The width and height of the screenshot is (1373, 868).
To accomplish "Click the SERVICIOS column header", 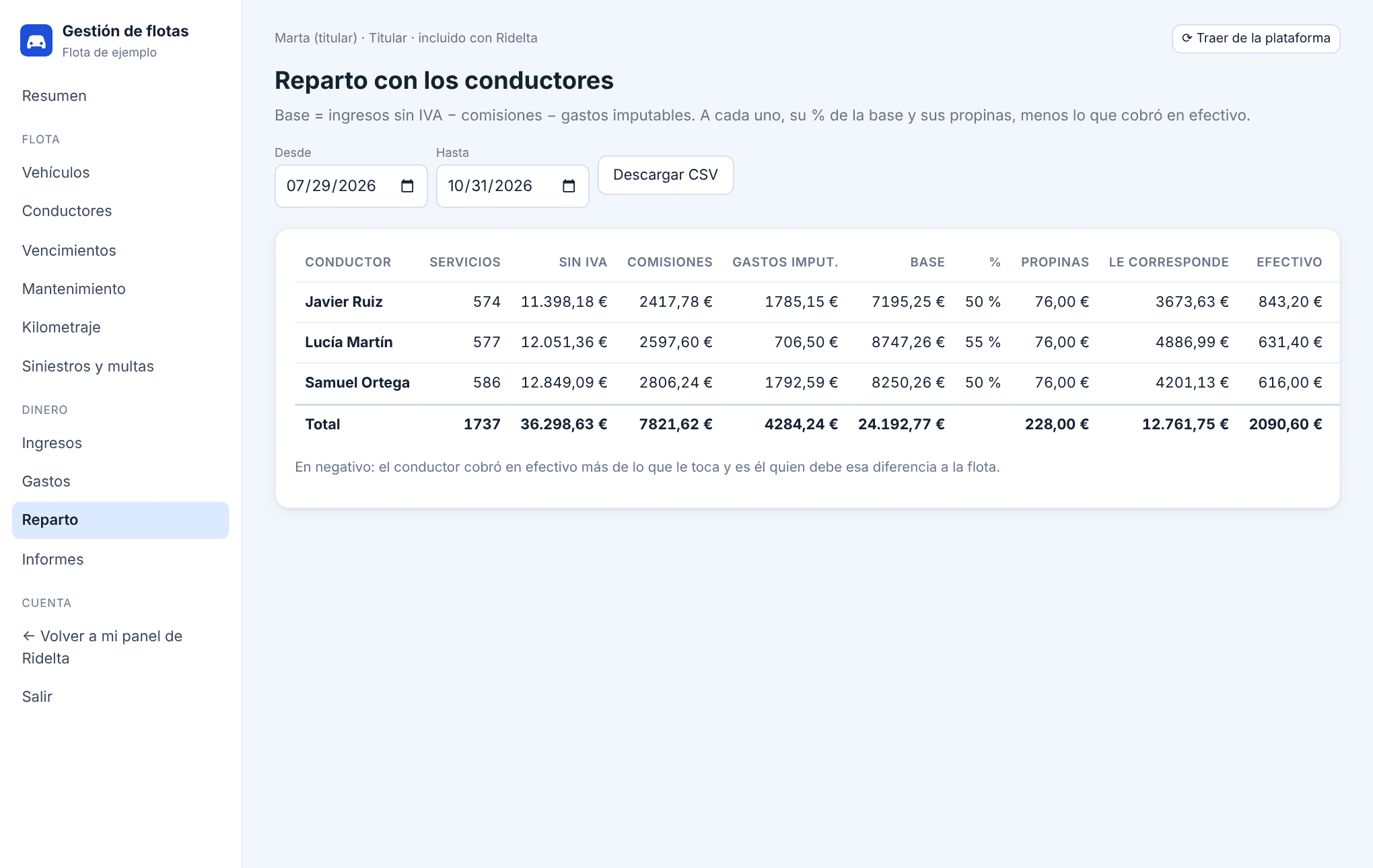I will (465, 262).
